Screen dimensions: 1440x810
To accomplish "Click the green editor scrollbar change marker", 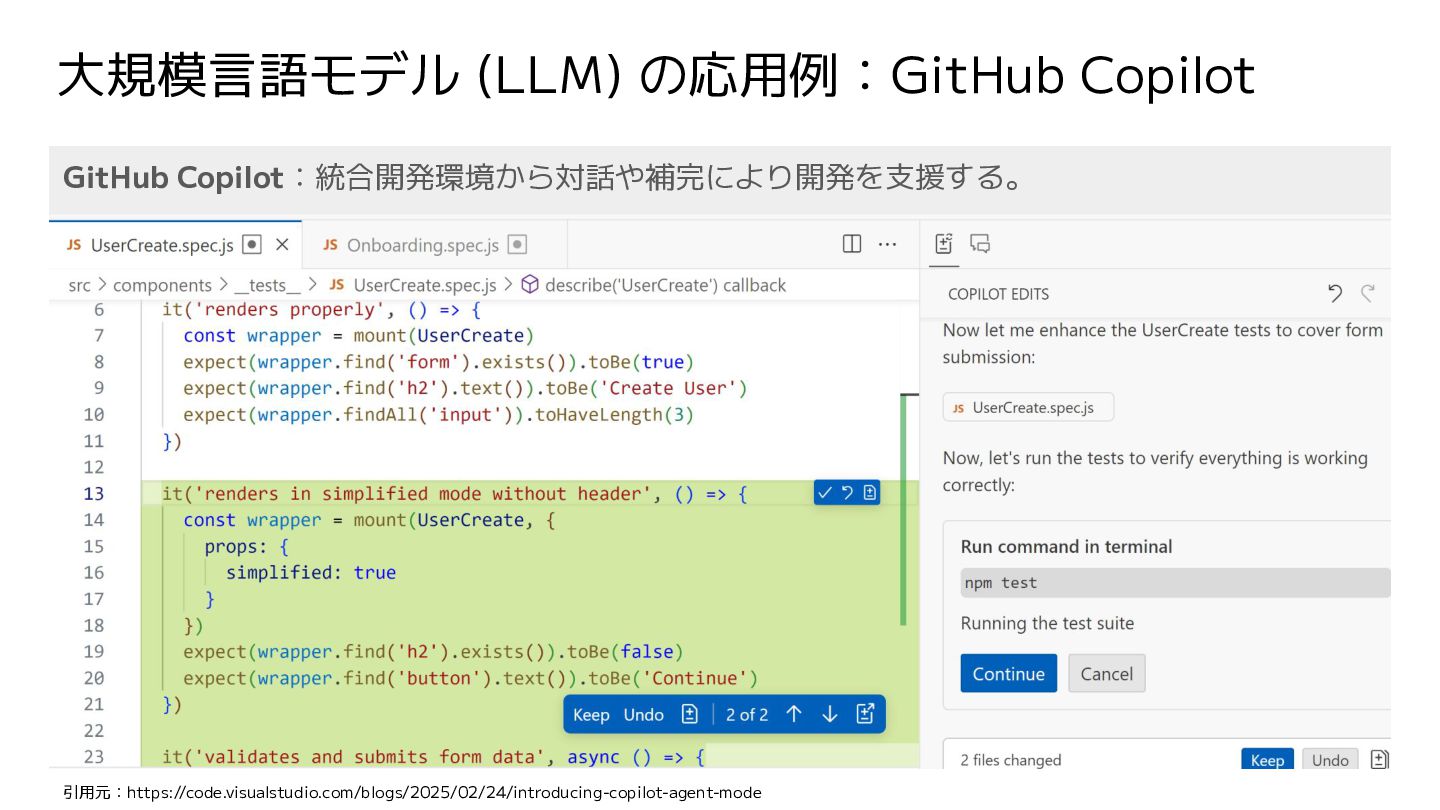I will [903, 510].
